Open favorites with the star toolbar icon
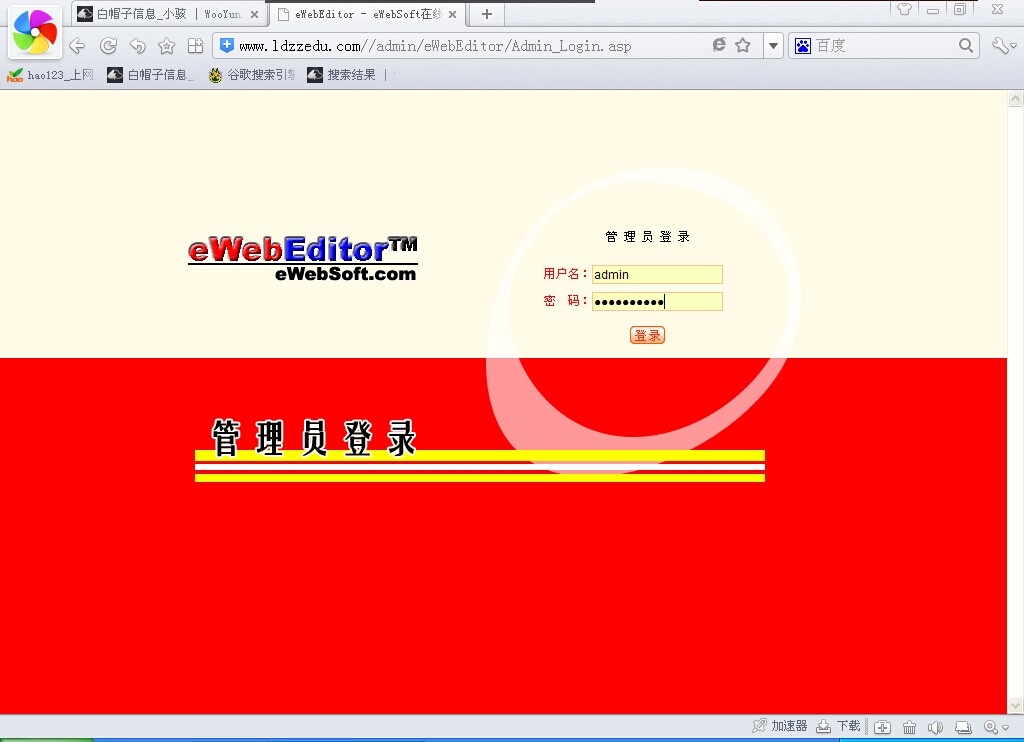1024x742 pixels. click(167, 46)
